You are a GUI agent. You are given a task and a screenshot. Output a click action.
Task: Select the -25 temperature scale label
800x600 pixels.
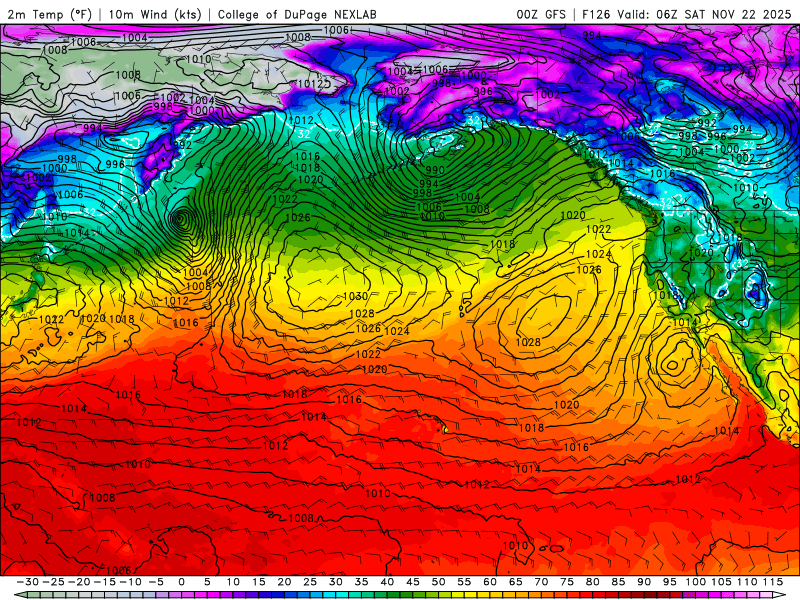[x=54, y=582]
